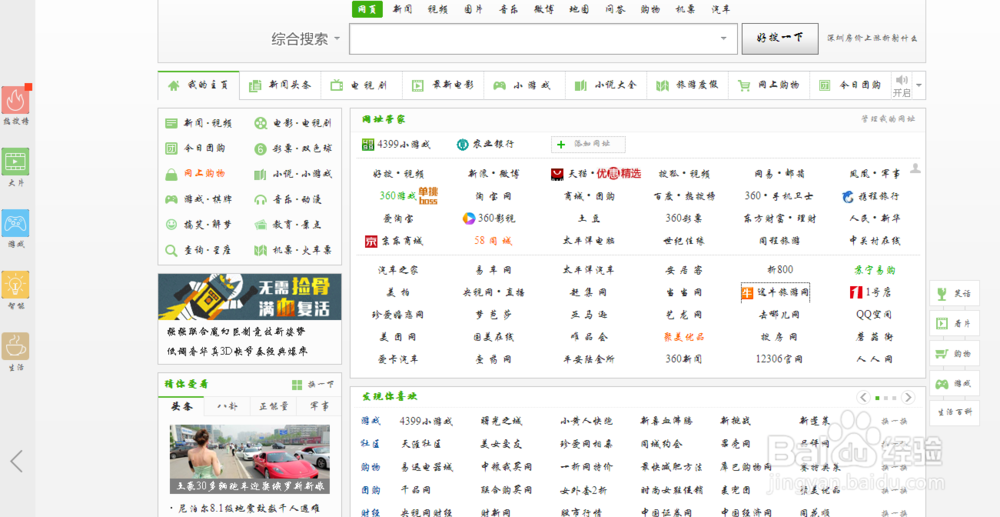Click the 农业银行 logo icon
This screenshot has height=517, width=1000.
(462, 145)
